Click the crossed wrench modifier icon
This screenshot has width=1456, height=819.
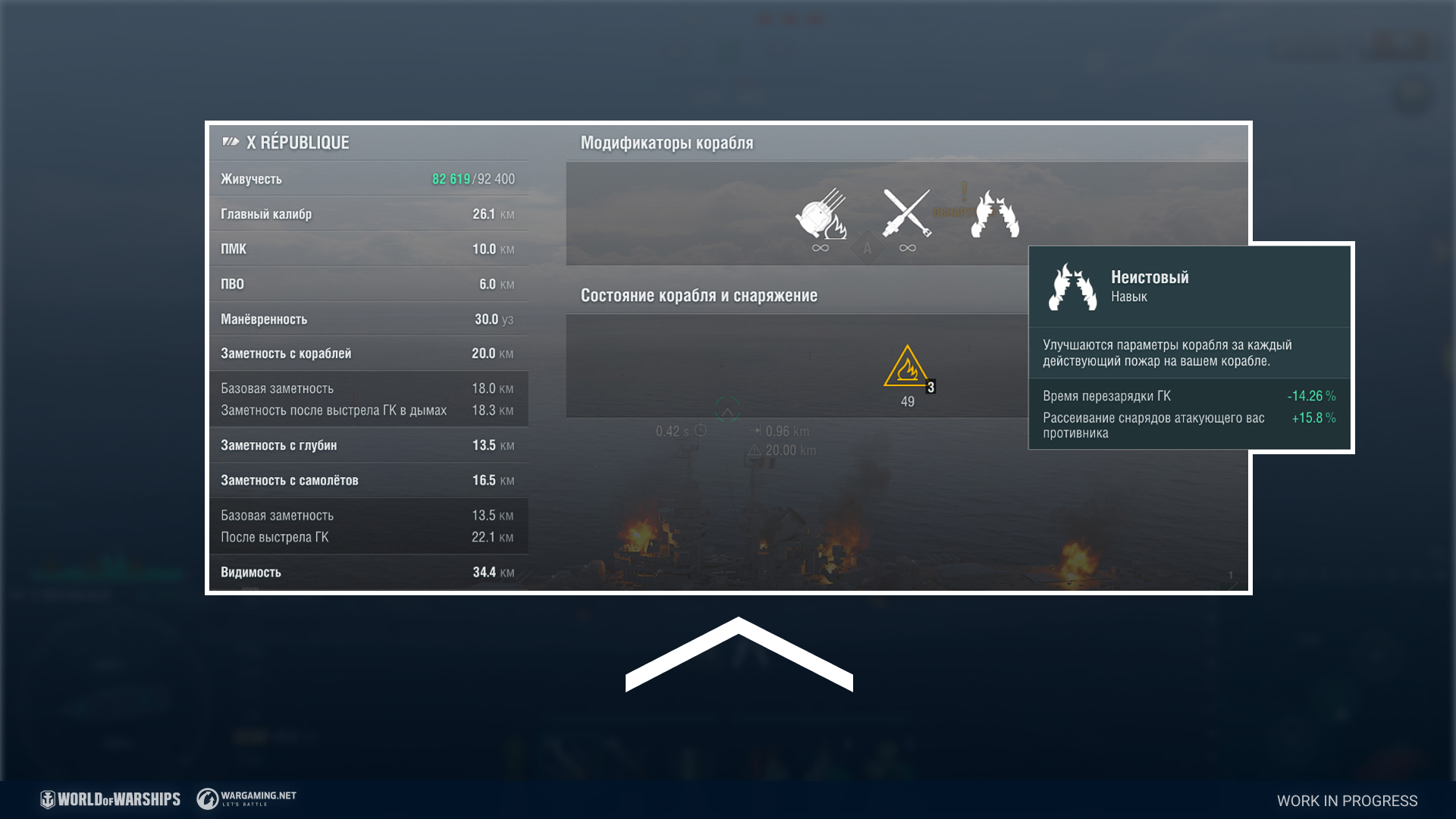907,213
